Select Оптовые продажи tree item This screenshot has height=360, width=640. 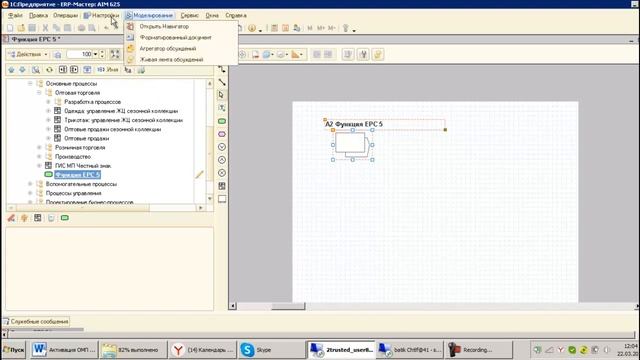87,138
